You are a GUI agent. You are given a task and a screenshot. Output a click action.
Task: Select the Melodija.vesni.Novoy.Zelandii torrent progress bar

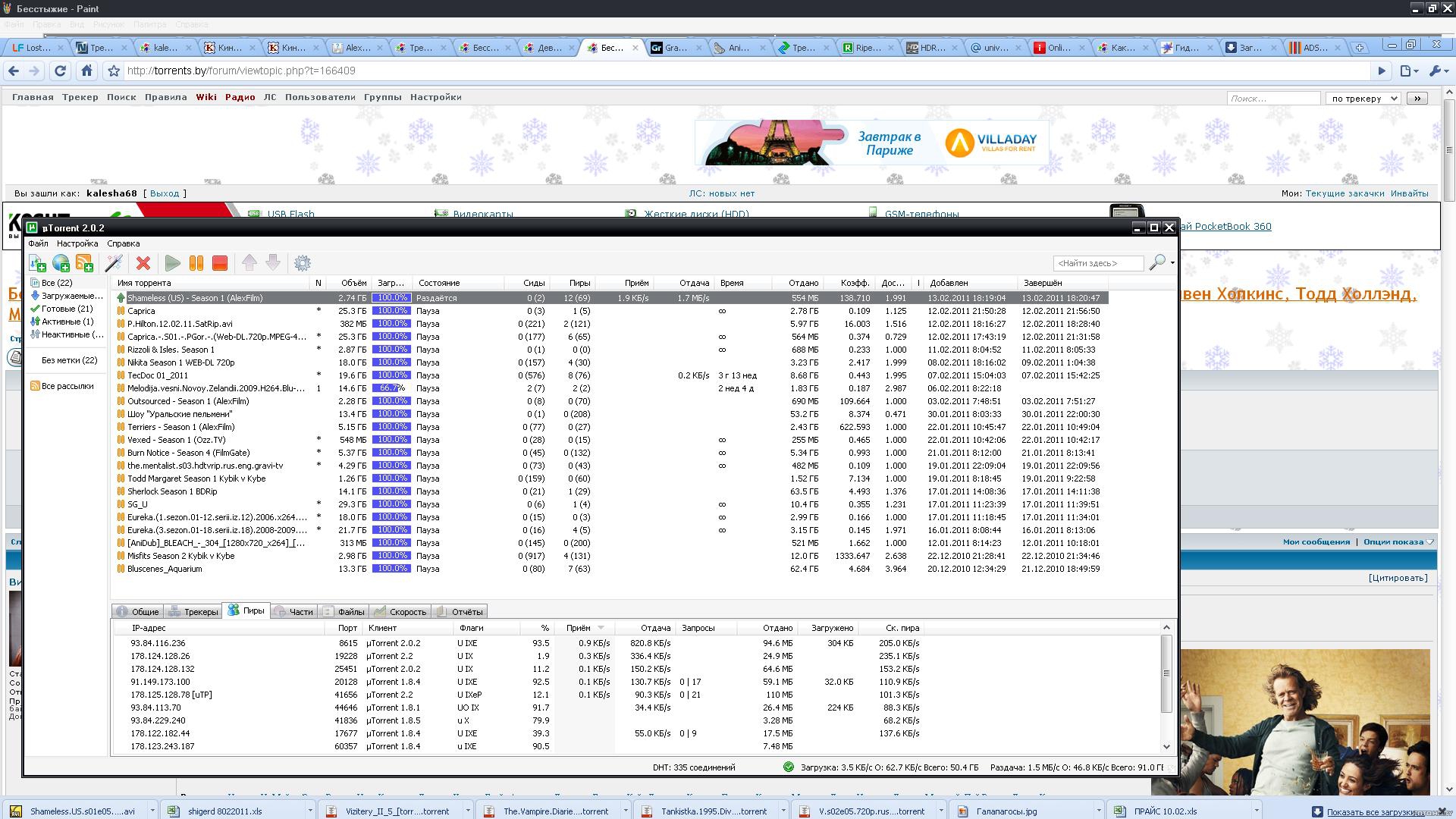[391, 388]
